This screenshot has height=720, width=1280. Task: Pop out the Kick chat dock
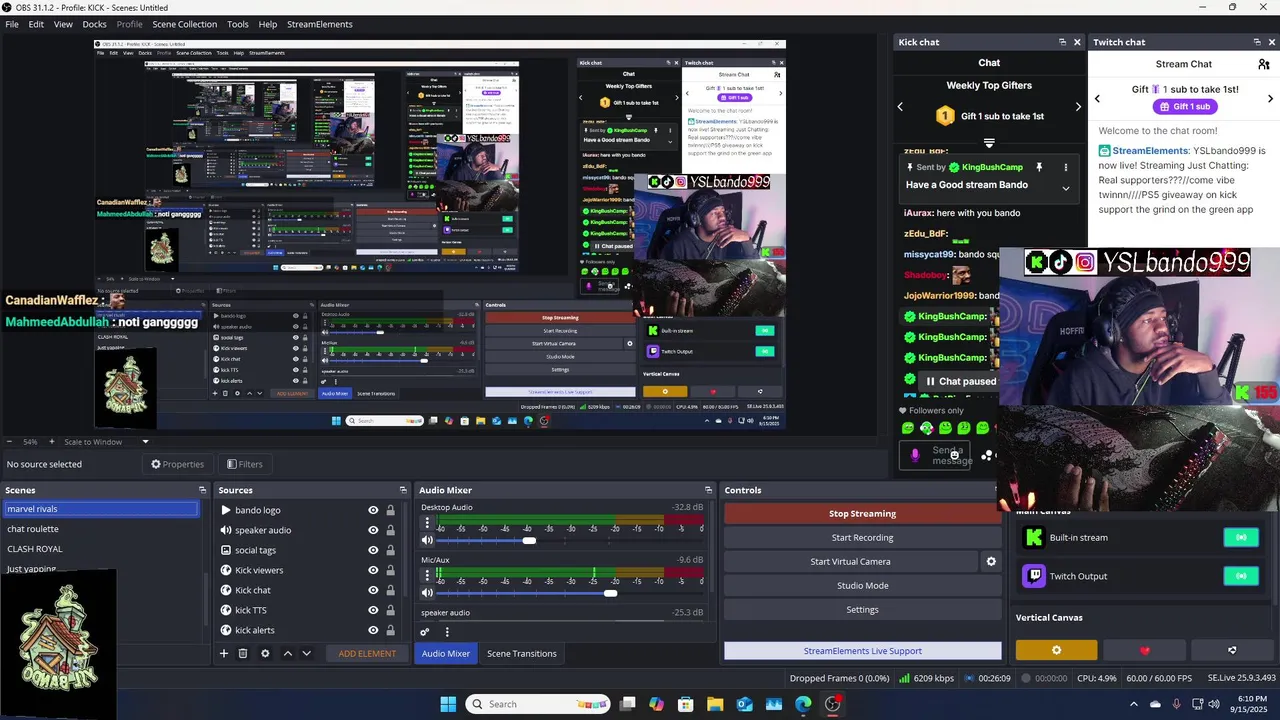(1063, 42)
